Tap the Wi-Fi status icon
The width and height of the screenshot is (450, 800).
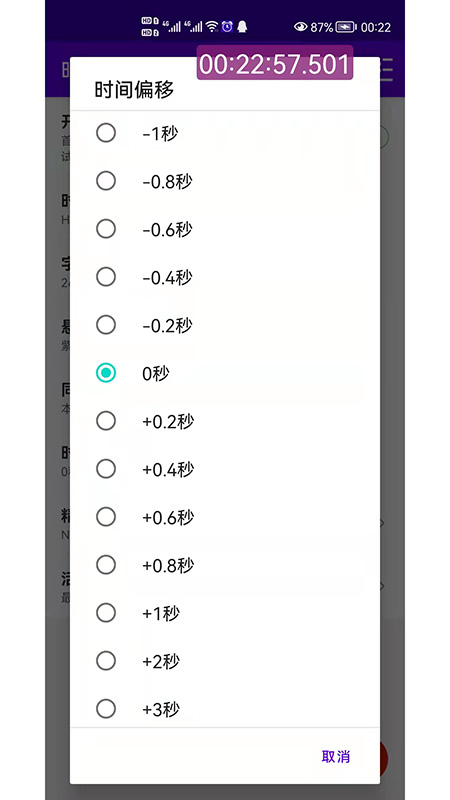[212, 27]
